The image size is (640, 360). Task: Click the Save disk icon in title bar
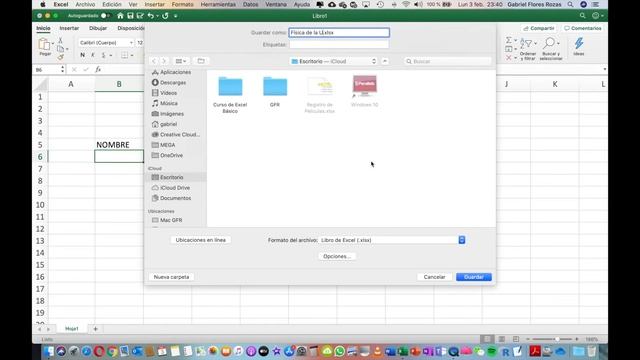tap(130, 16)
